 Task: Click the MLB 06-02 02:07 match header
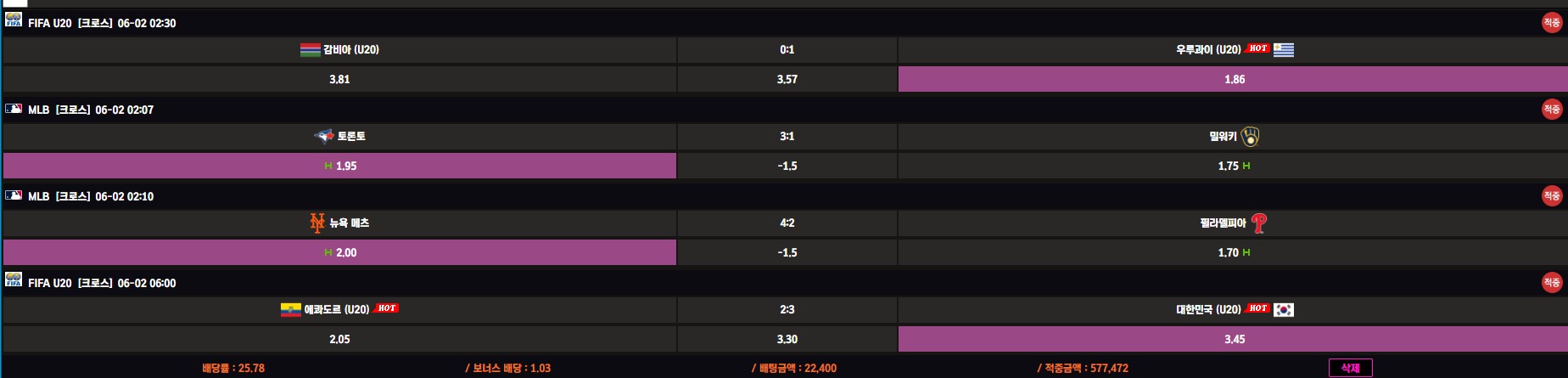click(x=91, y=110)
